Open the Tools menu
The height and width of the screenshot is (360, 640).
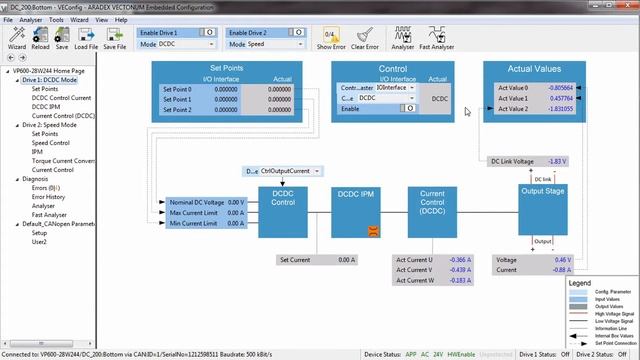click(x=56, y=20)
